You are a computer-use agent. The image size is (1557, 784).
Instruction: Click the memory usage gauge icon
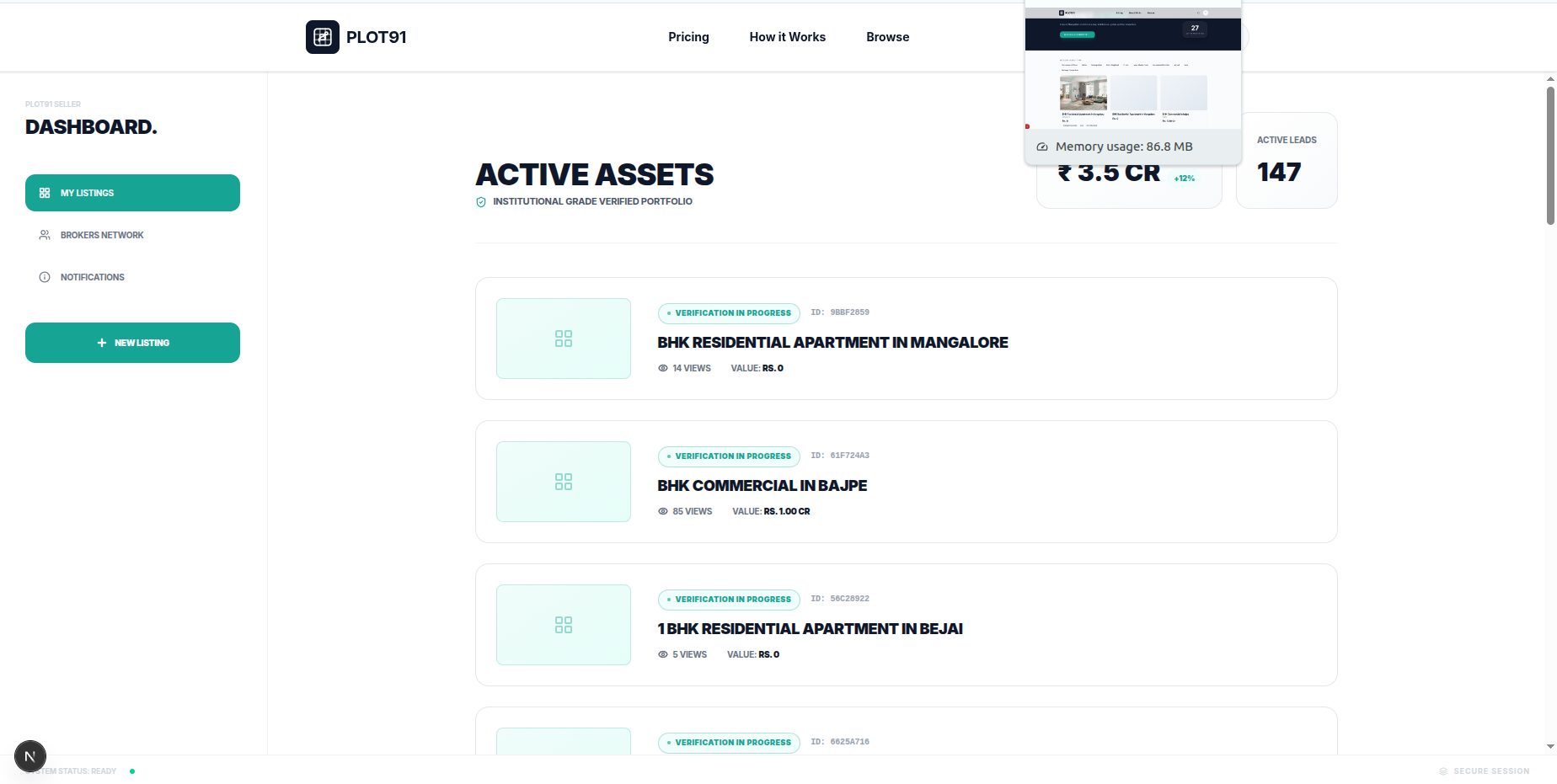(x=1042, y=147)
